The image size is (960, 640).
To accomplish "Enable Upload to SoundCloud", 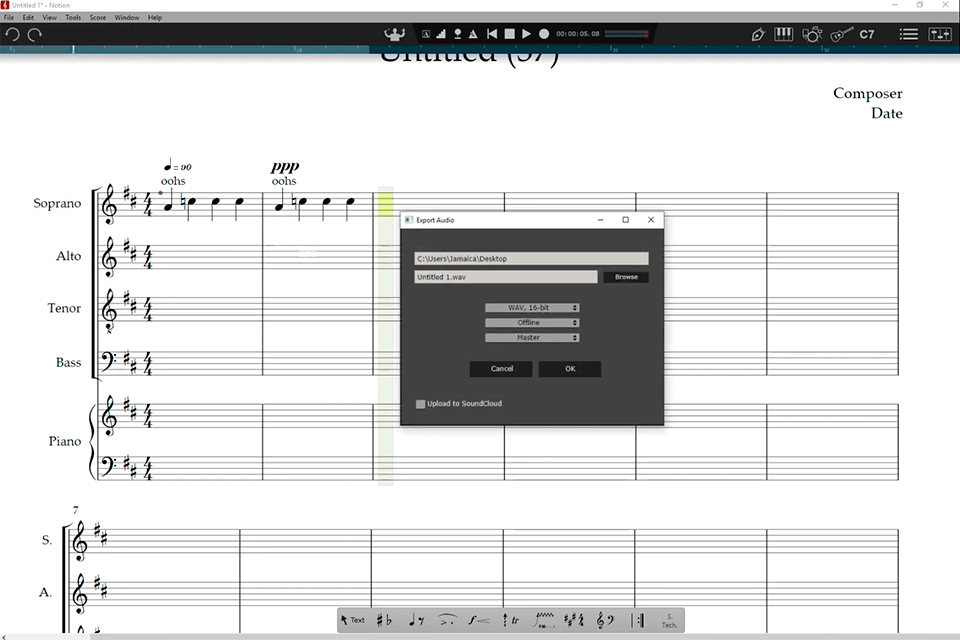I will tap(420, 403).
